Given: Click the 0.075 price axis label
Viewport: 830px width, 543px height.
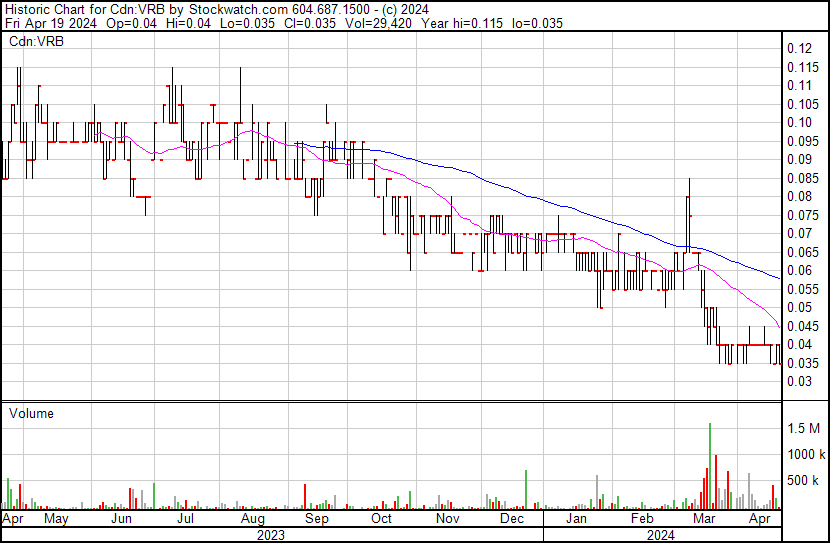Looking at the screenshot, I should [803, 215].
